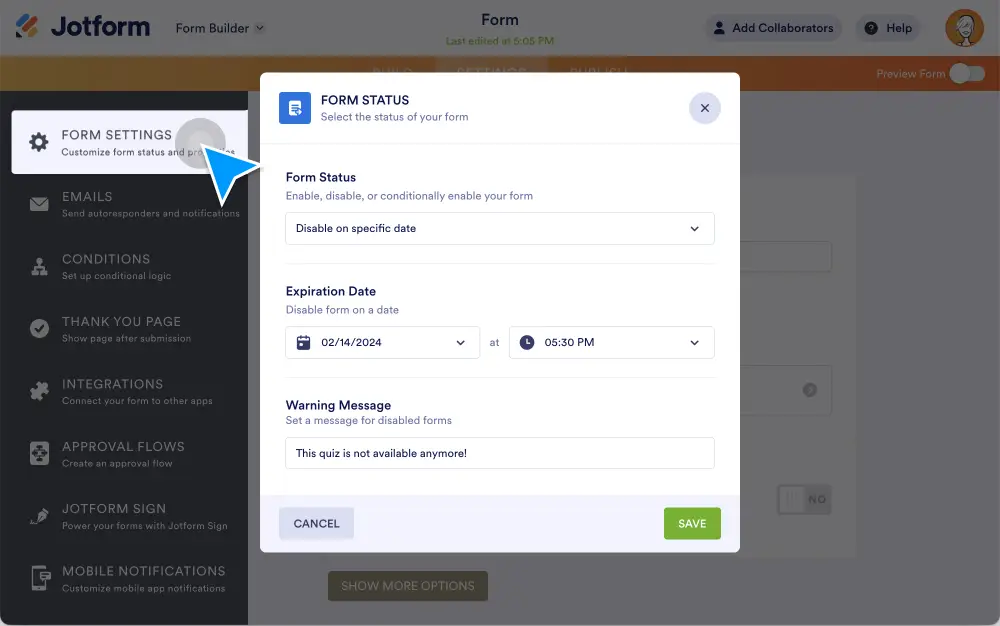Click the Conditions hierarchy icon

point(39,267)
